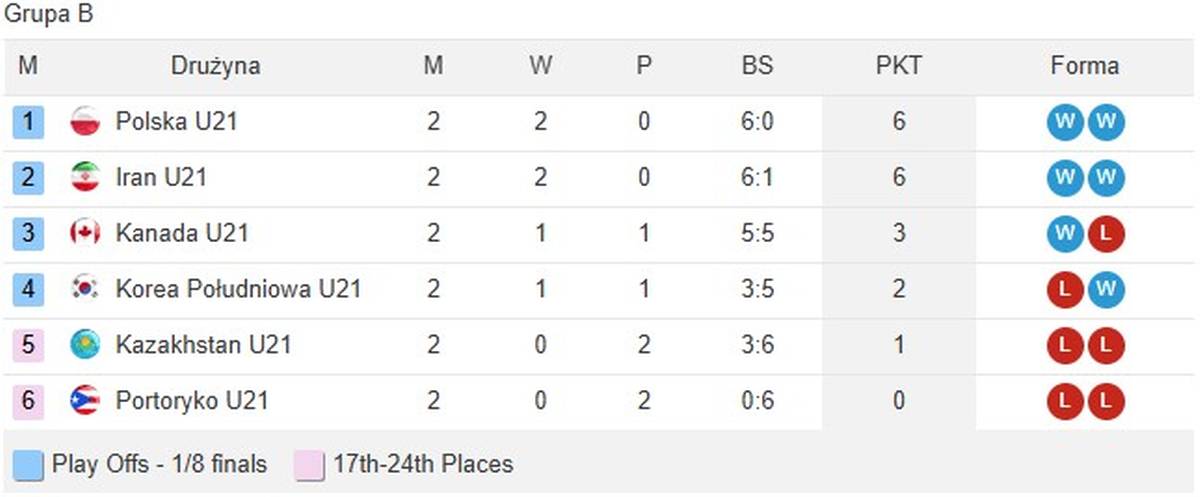Click Korea Południowa's blue W form badge

click(1106, 290)
